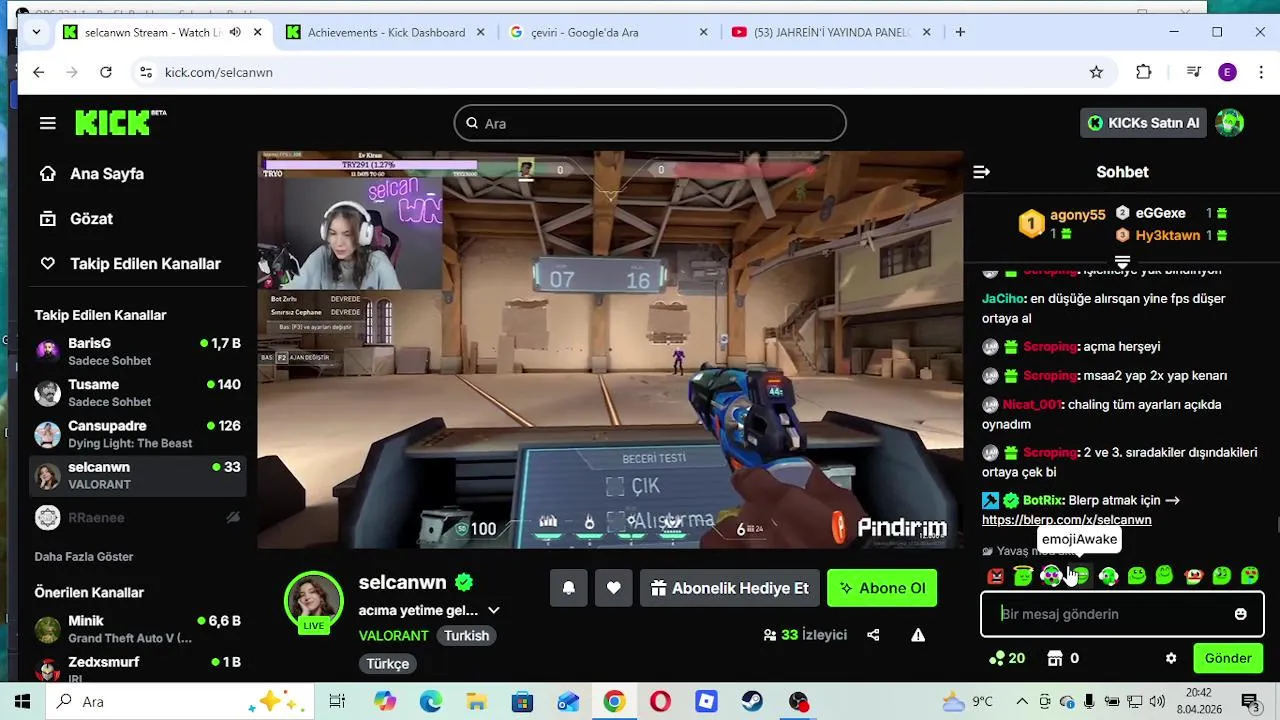Collapse the chat panel with arrow icon
The height and width of the screenshot is (720, 1280).
(981, 172)
